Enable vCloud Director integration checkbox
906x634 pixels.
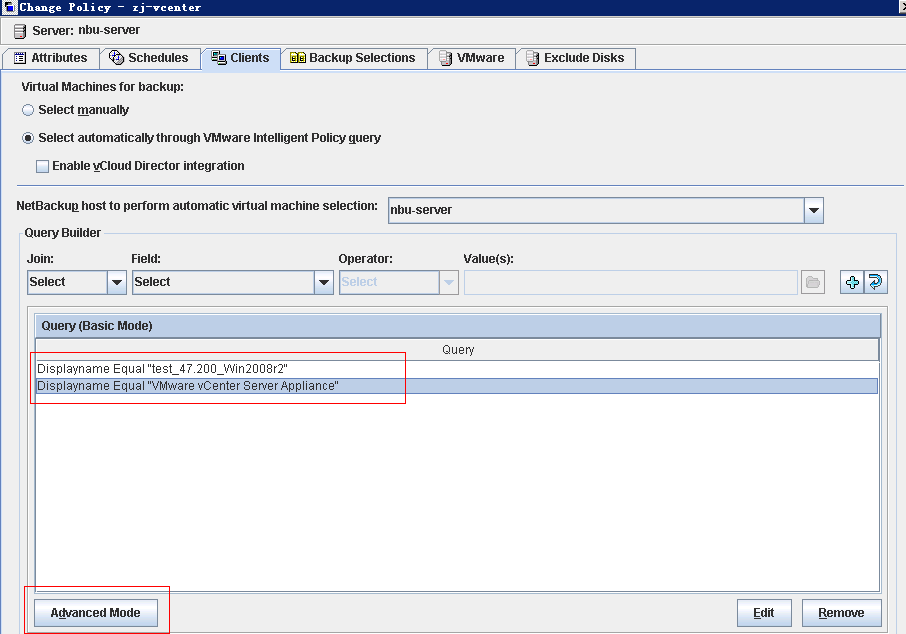[x=42, y=166]
